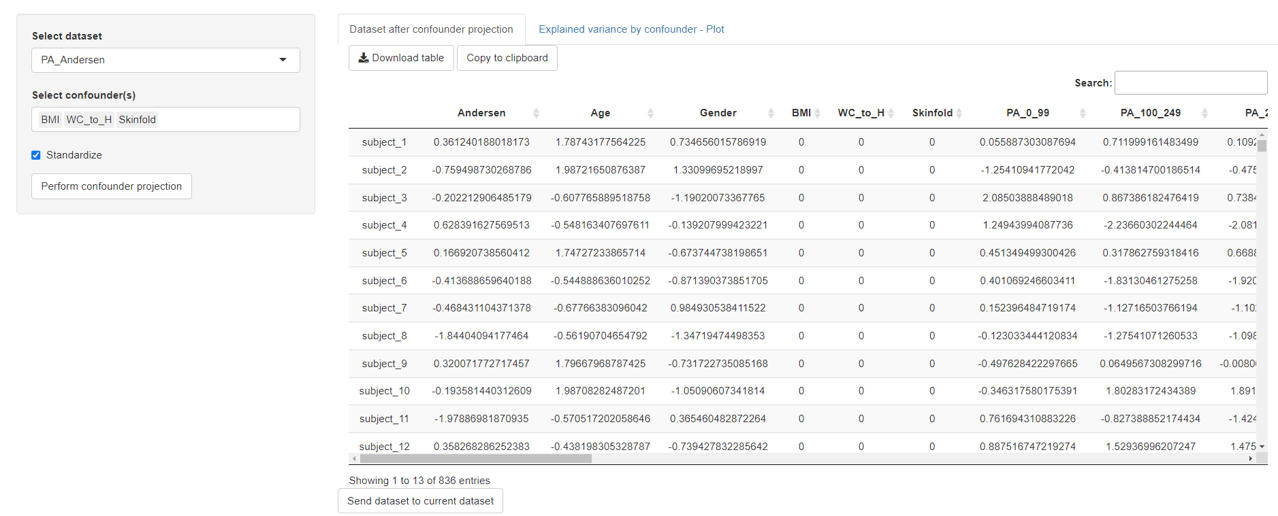Screen dimensions: 1278x516
Task: Click sort icon beside BMI header
Action: (x=818, y=114)
